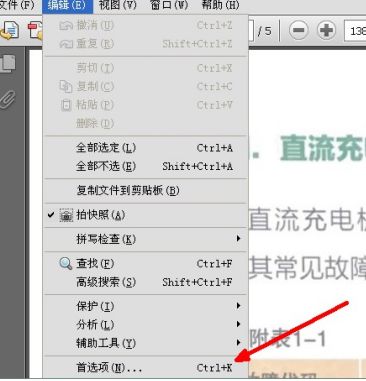Click the camera icon beside 拍快照
Viewport: 366px width, 381px height.
(x=66, y=215)
